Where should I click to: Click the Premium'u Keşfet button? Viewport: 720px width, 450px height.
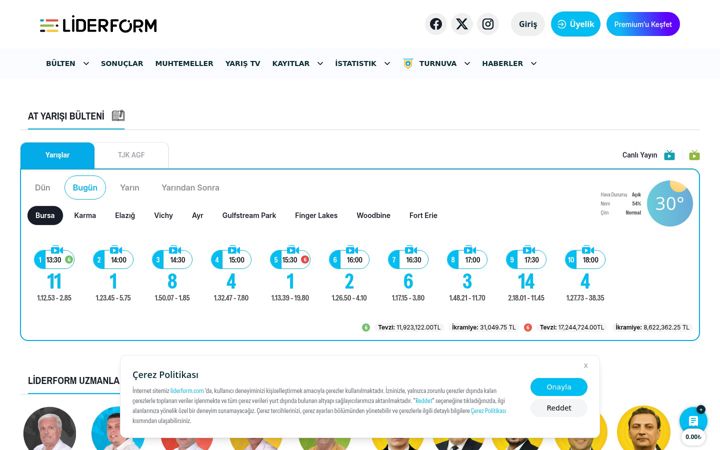[643, 24]
